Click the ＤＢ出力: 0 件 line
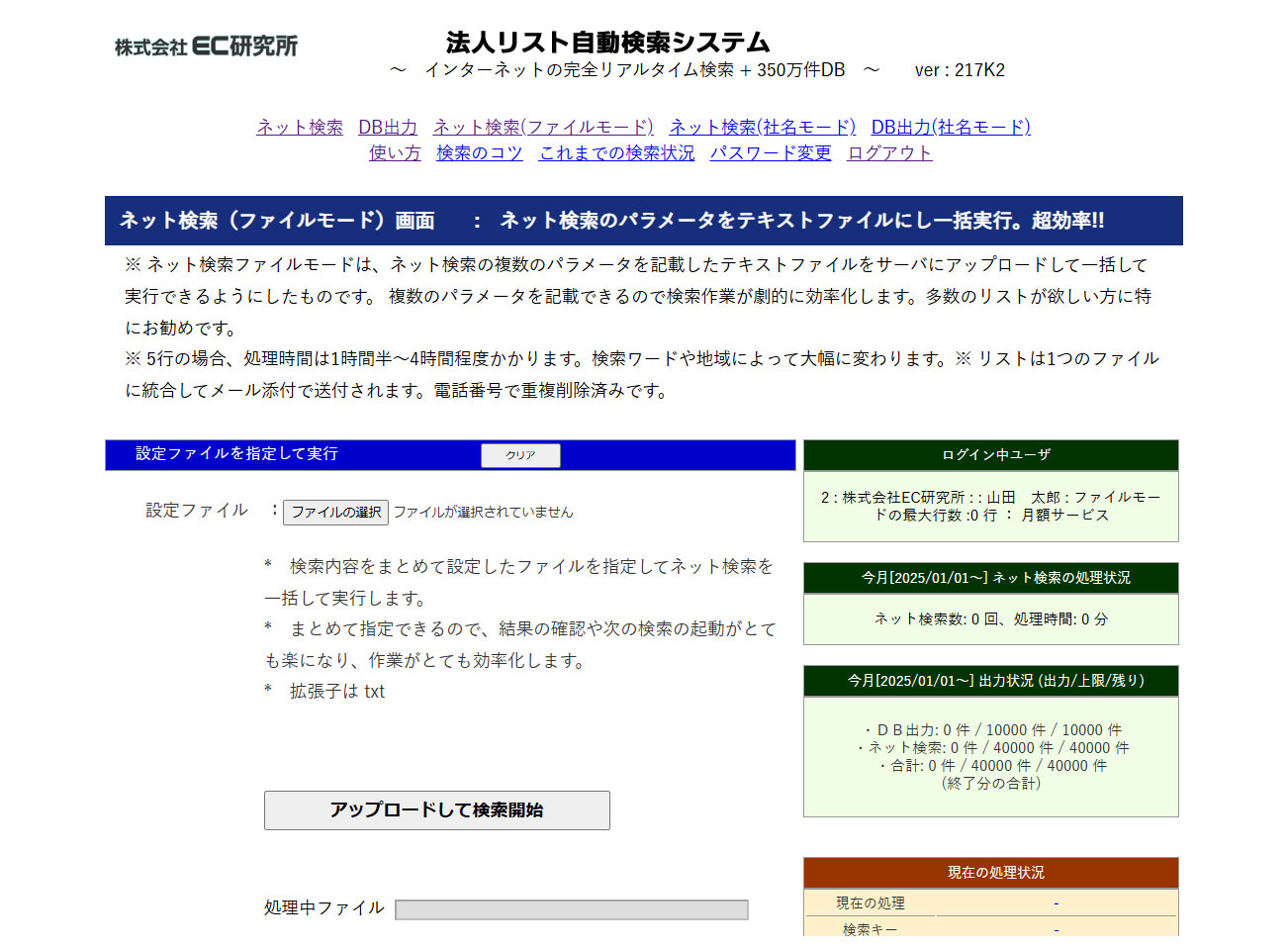 click(x=991, y=730)
